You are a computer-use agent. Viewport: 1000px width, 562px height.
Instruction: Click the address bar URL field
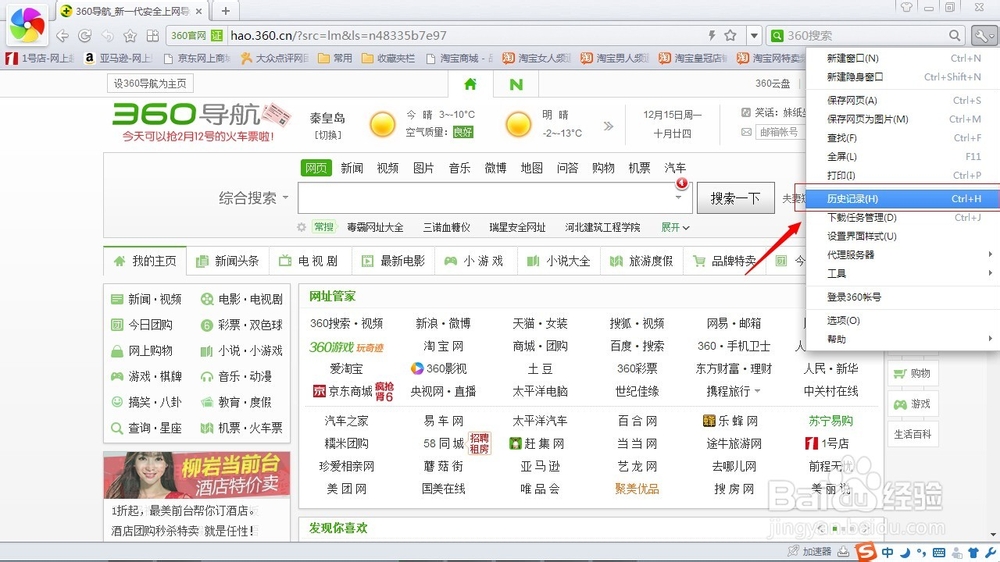(466, 36)
